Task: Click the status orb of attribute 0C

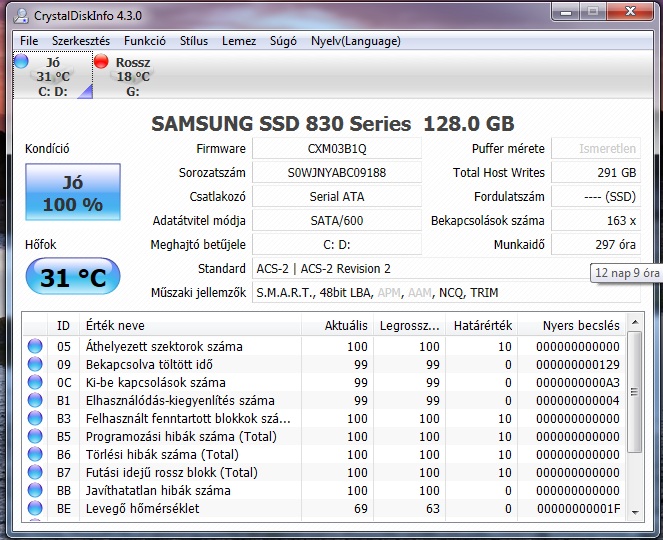Action: pos(35,382)
